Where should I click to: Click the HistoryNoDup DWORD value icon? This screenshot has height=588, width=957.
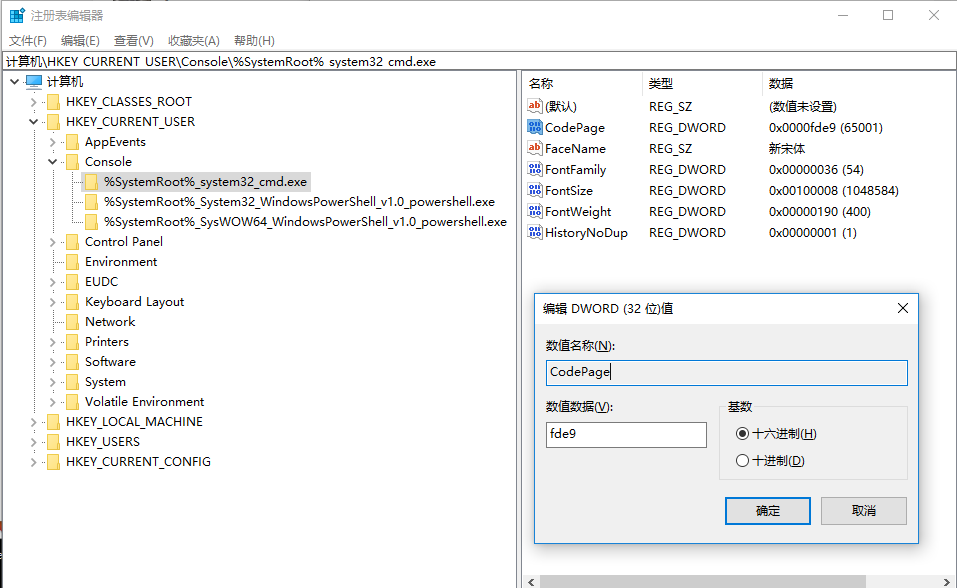pos(535,232)
